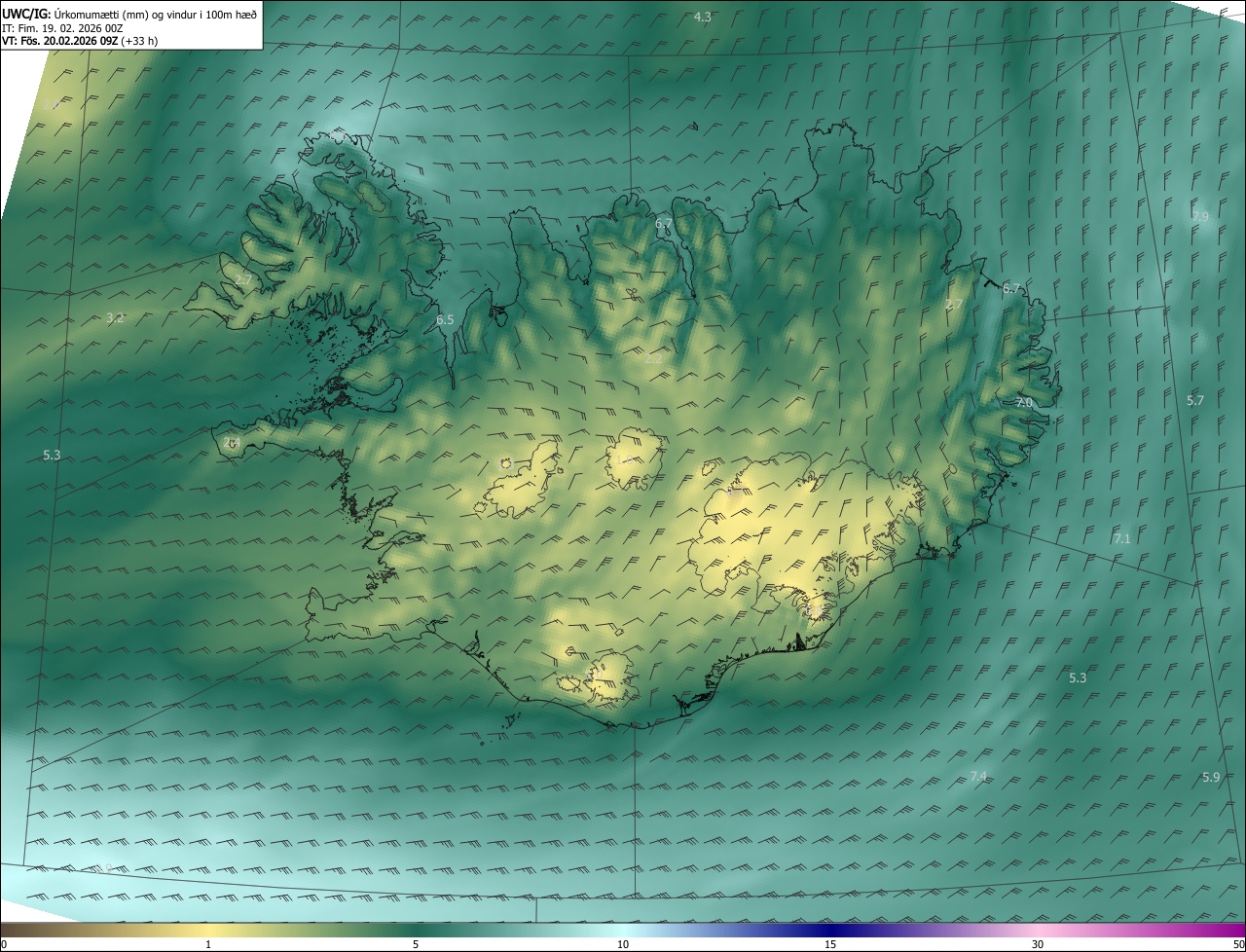Viewport: 1246px width, 952px height.
Task: Click the 5.7 value label on the map
Action: 1195,400
